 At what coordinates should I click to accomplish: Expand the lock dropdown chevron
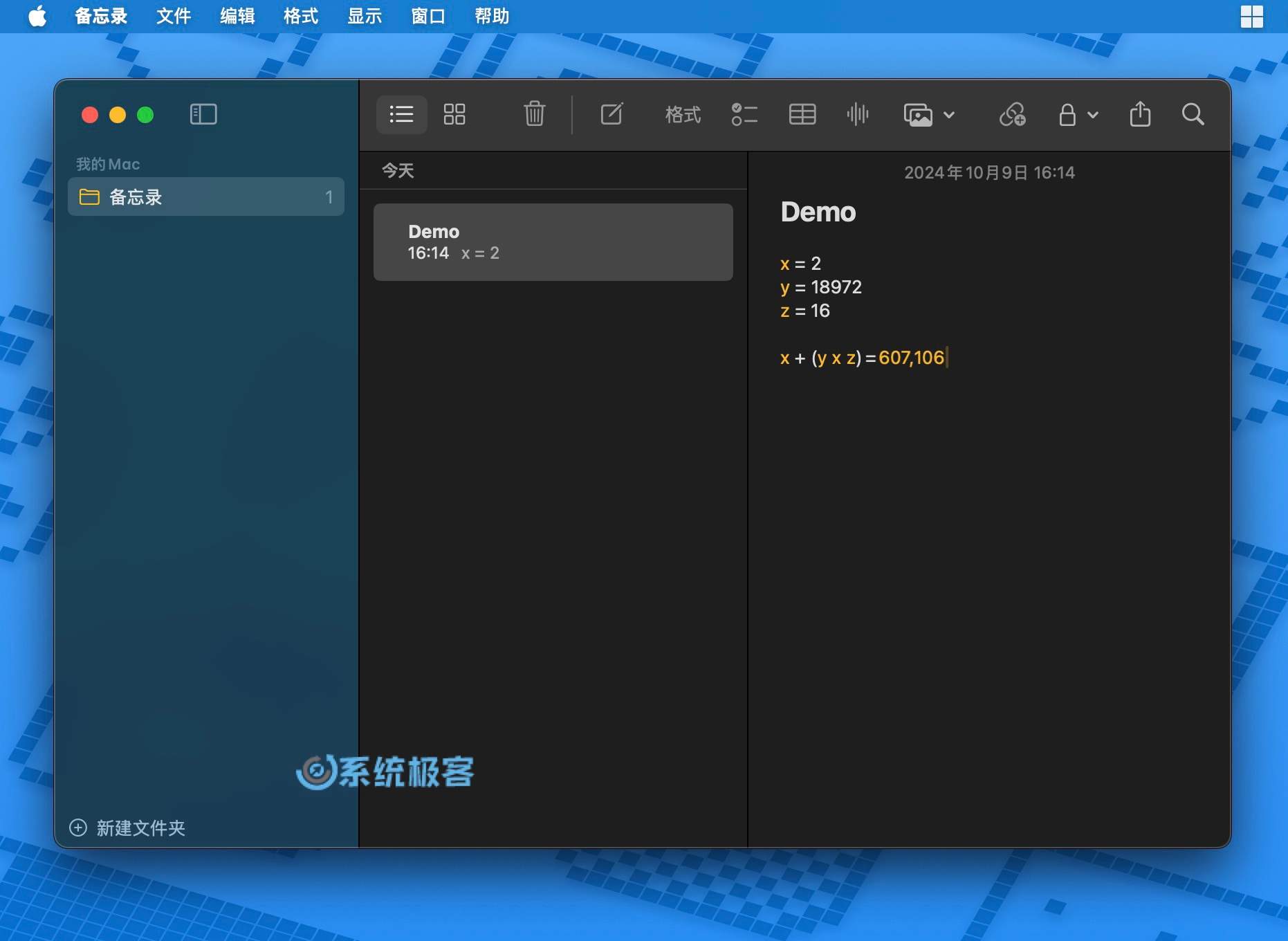pyautogui.click(x=1093, y=115)
